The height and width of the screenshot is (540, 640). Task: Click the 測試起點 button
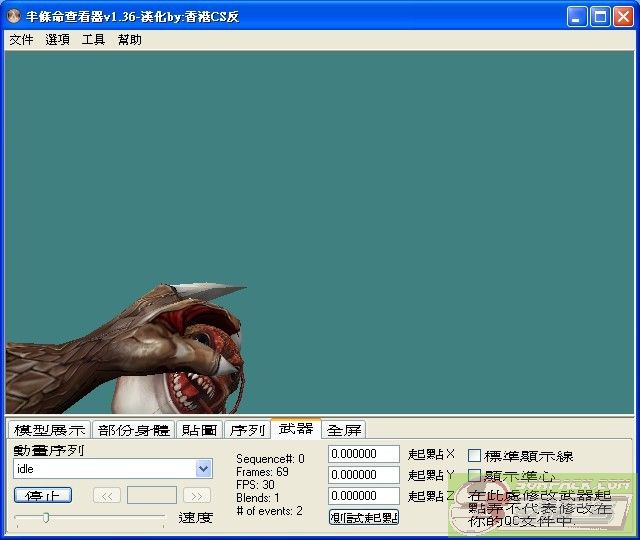coord(364,517)
